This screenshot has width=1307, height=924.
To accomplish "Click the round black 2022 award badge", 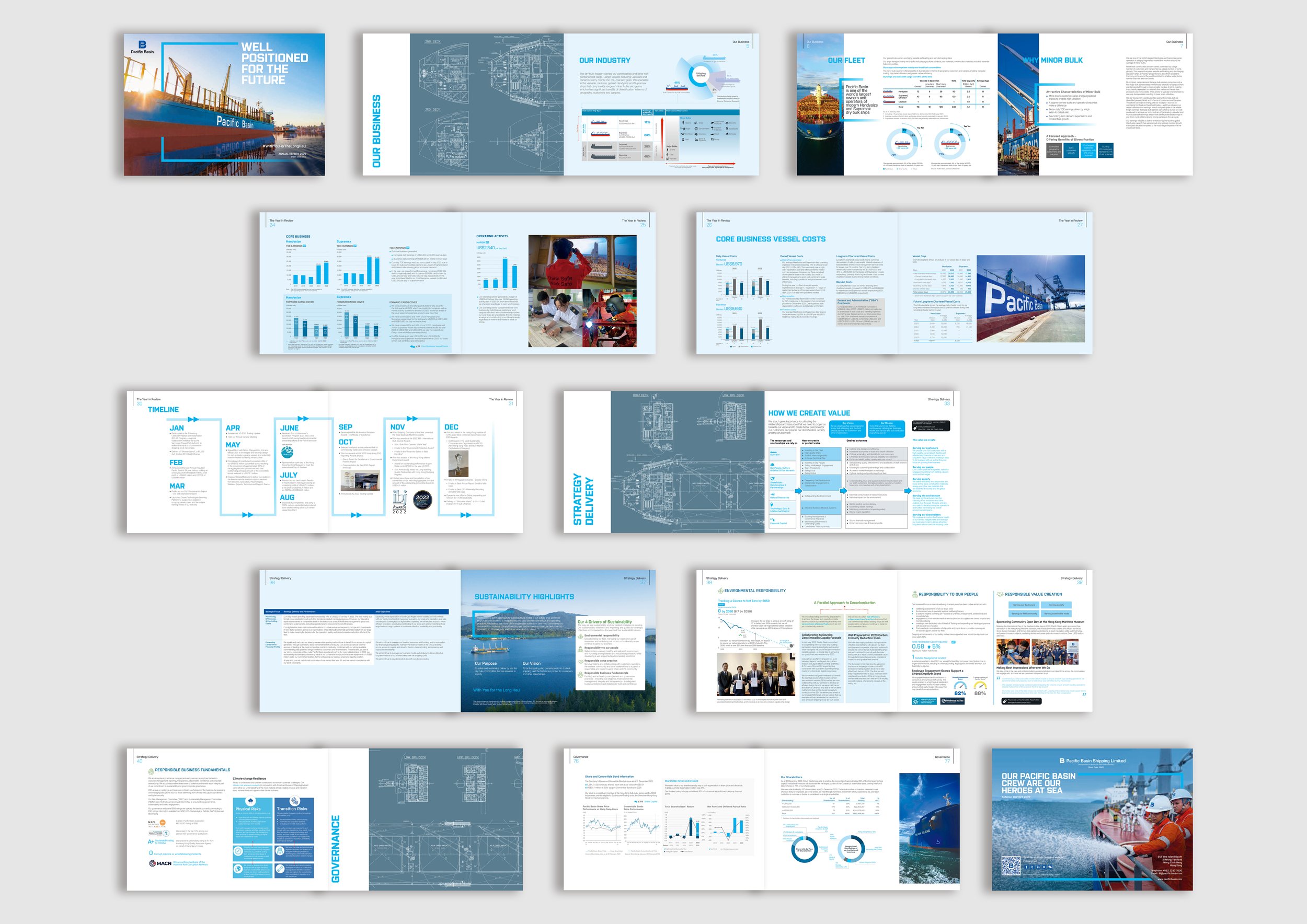I will point(422,499).
